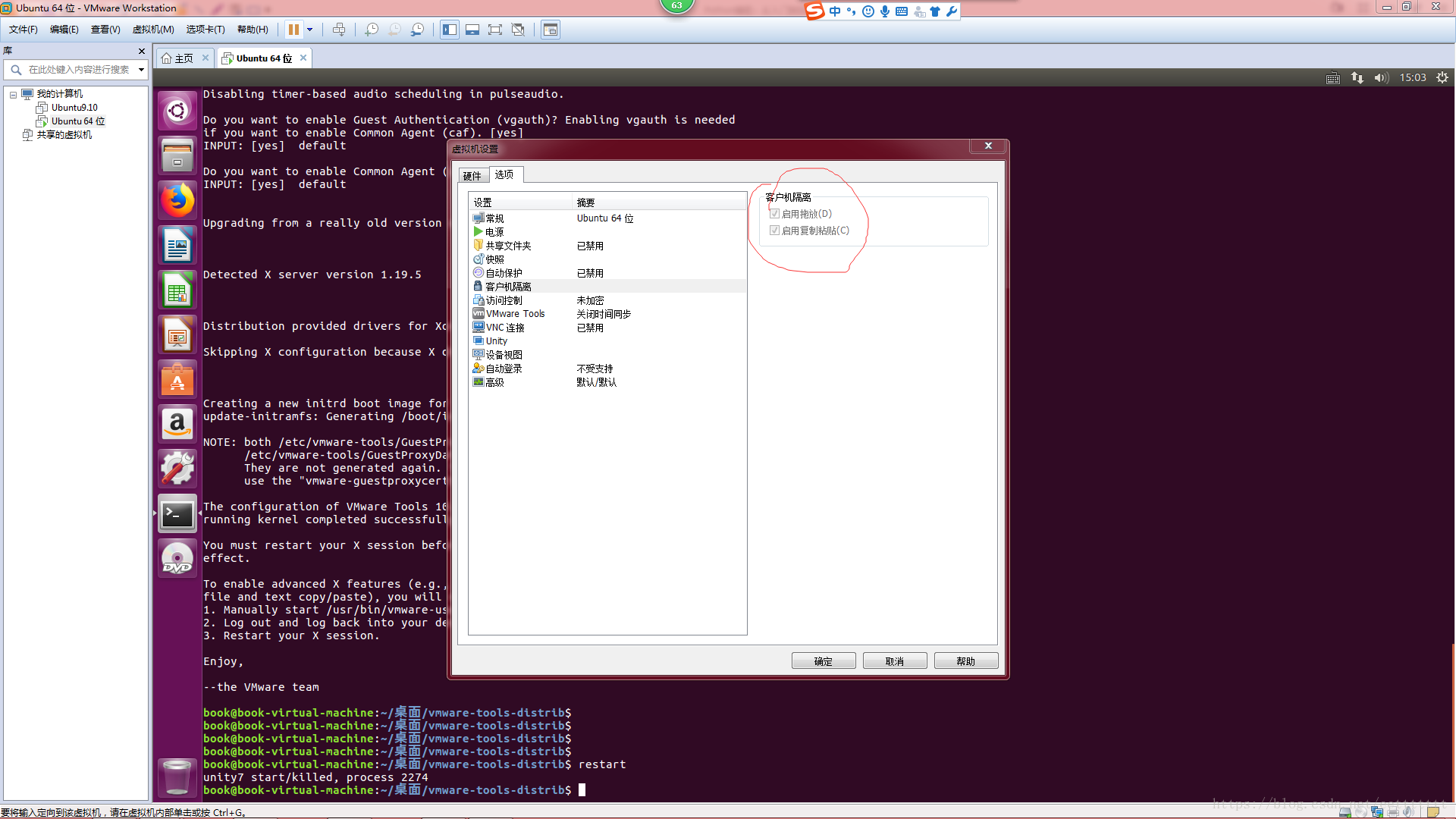Screen dimensions: 1456x819
Task: Open the 编辑(E) menu
Action: click(x=64, y=30)
